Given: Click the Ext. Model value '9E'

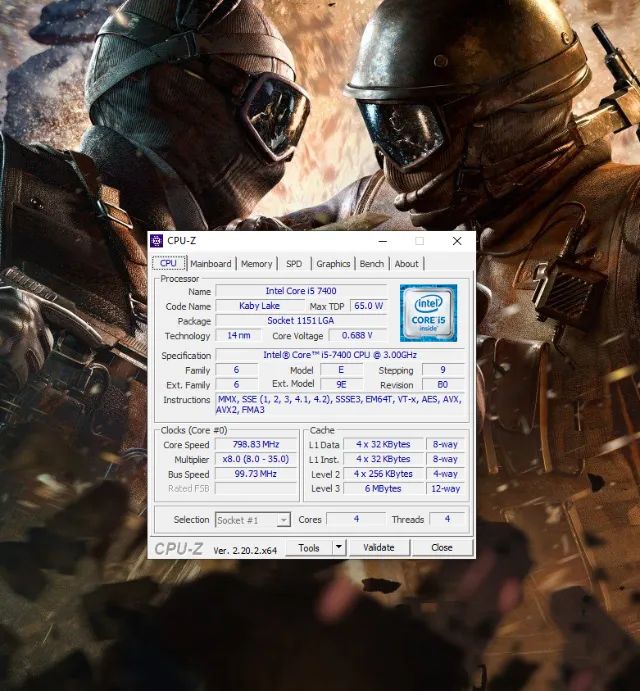Looking at the screenshot, I should 341,384.
